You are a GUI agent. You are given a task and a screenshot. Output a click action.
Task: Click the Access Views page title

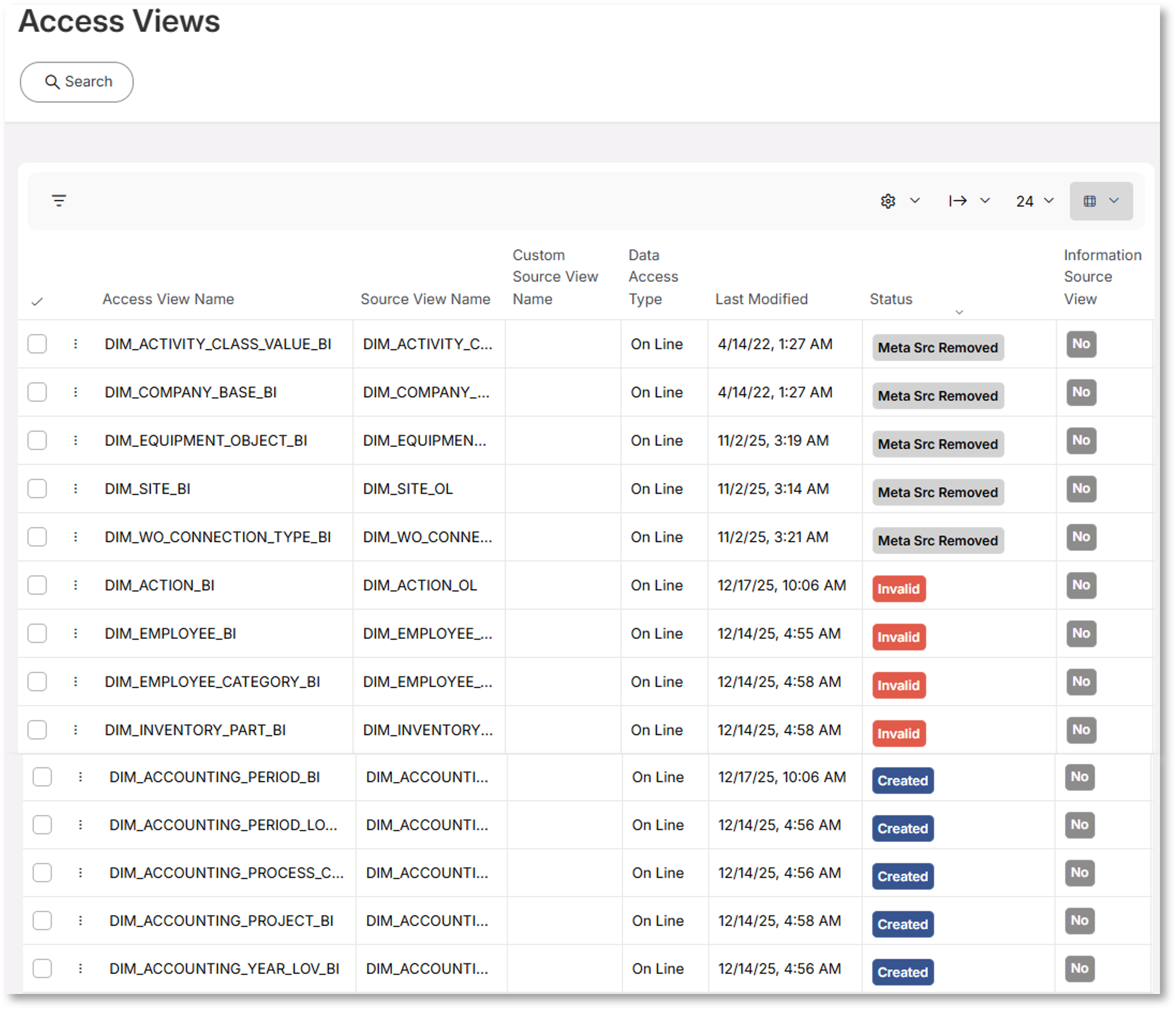pyautogui.click(x=119, y=22)
